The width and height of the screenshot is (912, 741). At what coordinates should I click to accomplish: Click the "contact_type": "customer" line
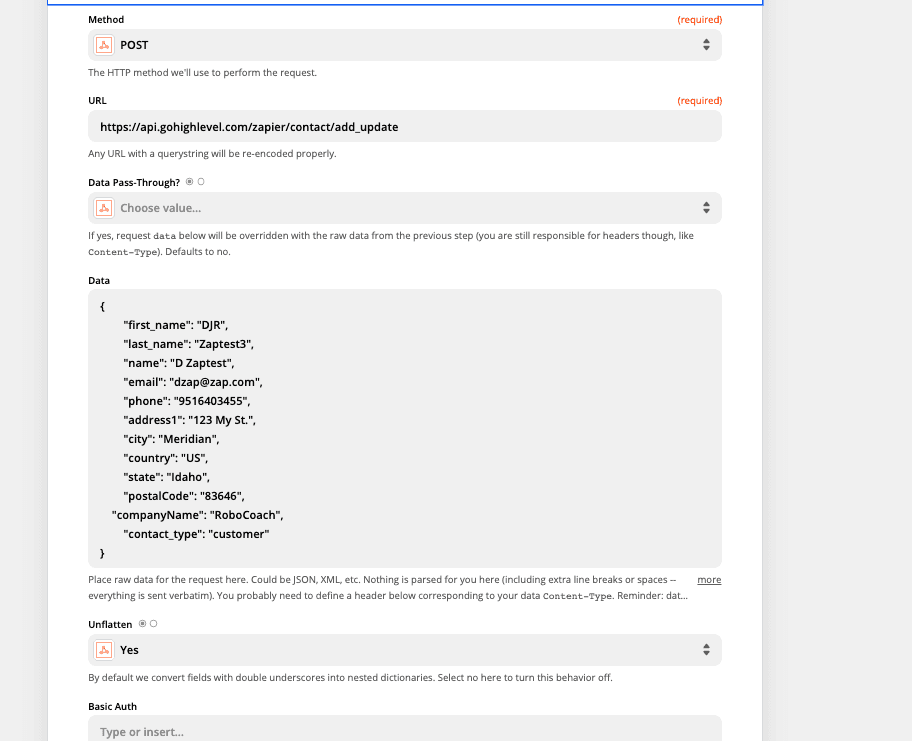point(197,535)
